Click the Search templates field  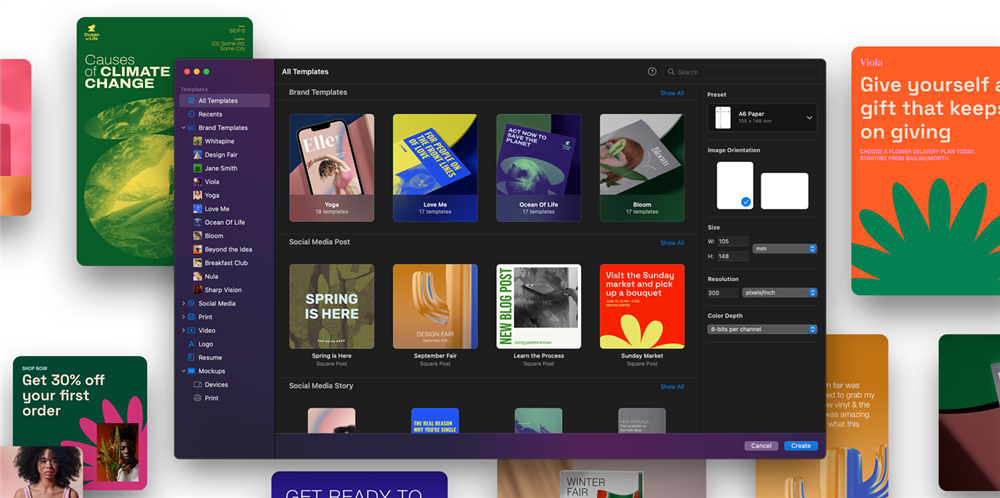point(741,72)
